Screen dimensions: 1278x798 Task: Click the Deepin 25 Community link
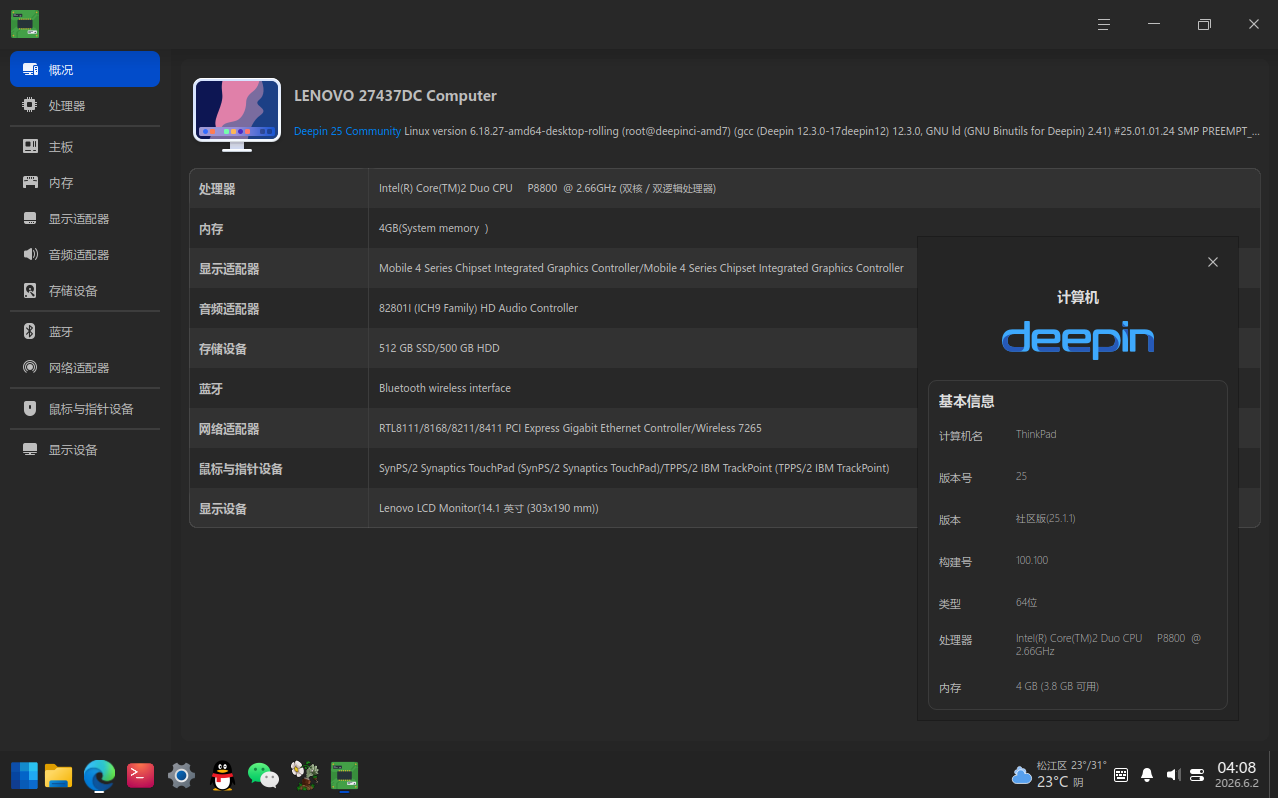347,131
